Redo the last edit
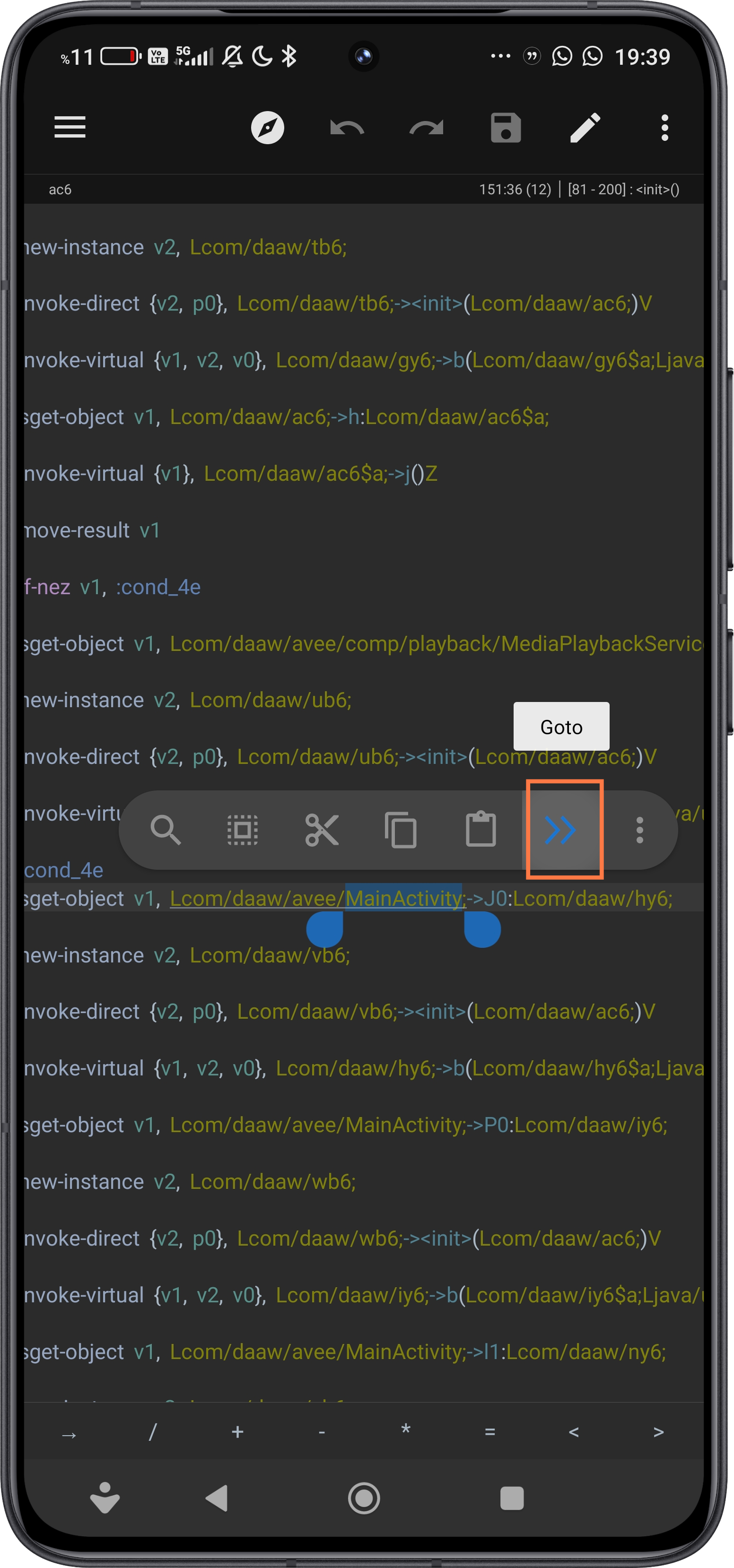734x1568 pixels. [427, 128]
